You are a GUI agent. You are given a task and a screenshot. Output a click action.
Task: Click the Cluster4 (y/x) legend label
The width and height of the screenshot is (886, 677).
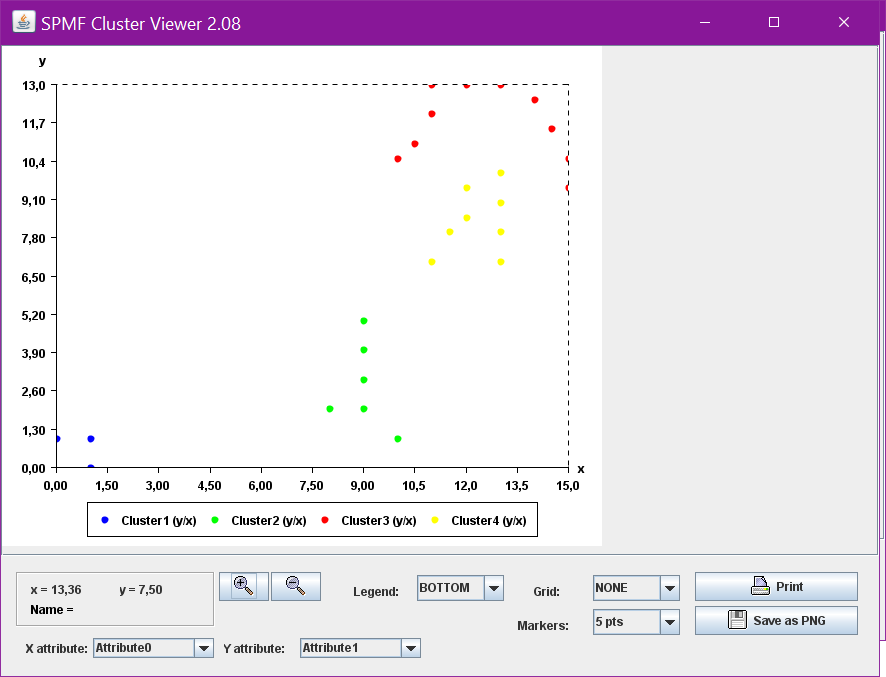[488, 520]
